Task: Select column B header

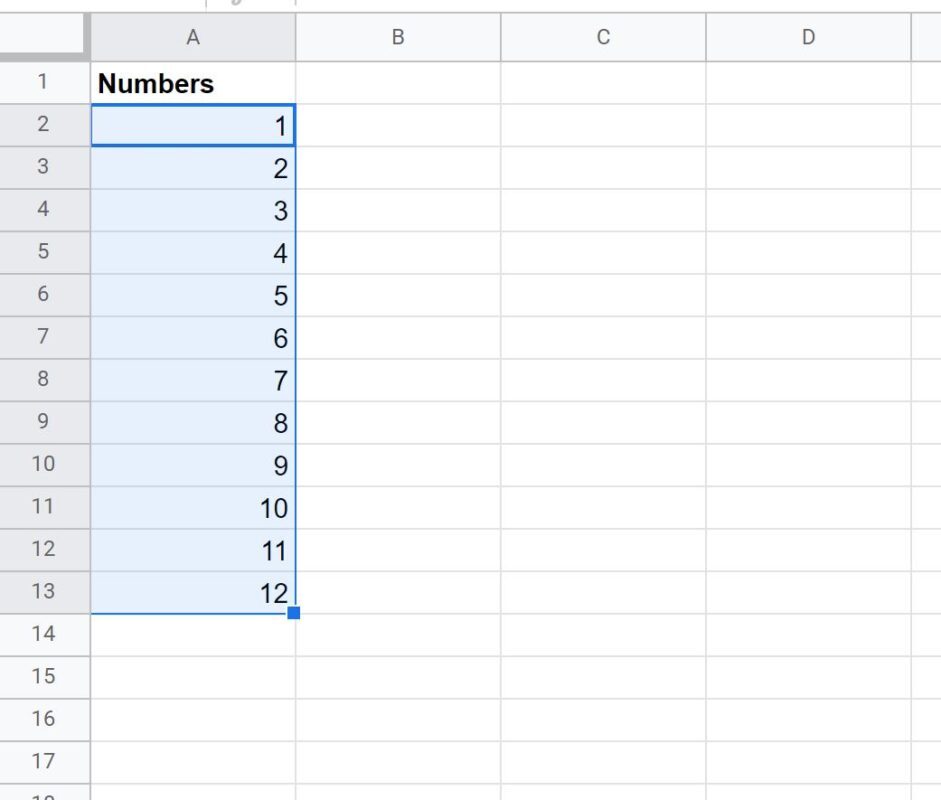Action: [x=398, y=37]
